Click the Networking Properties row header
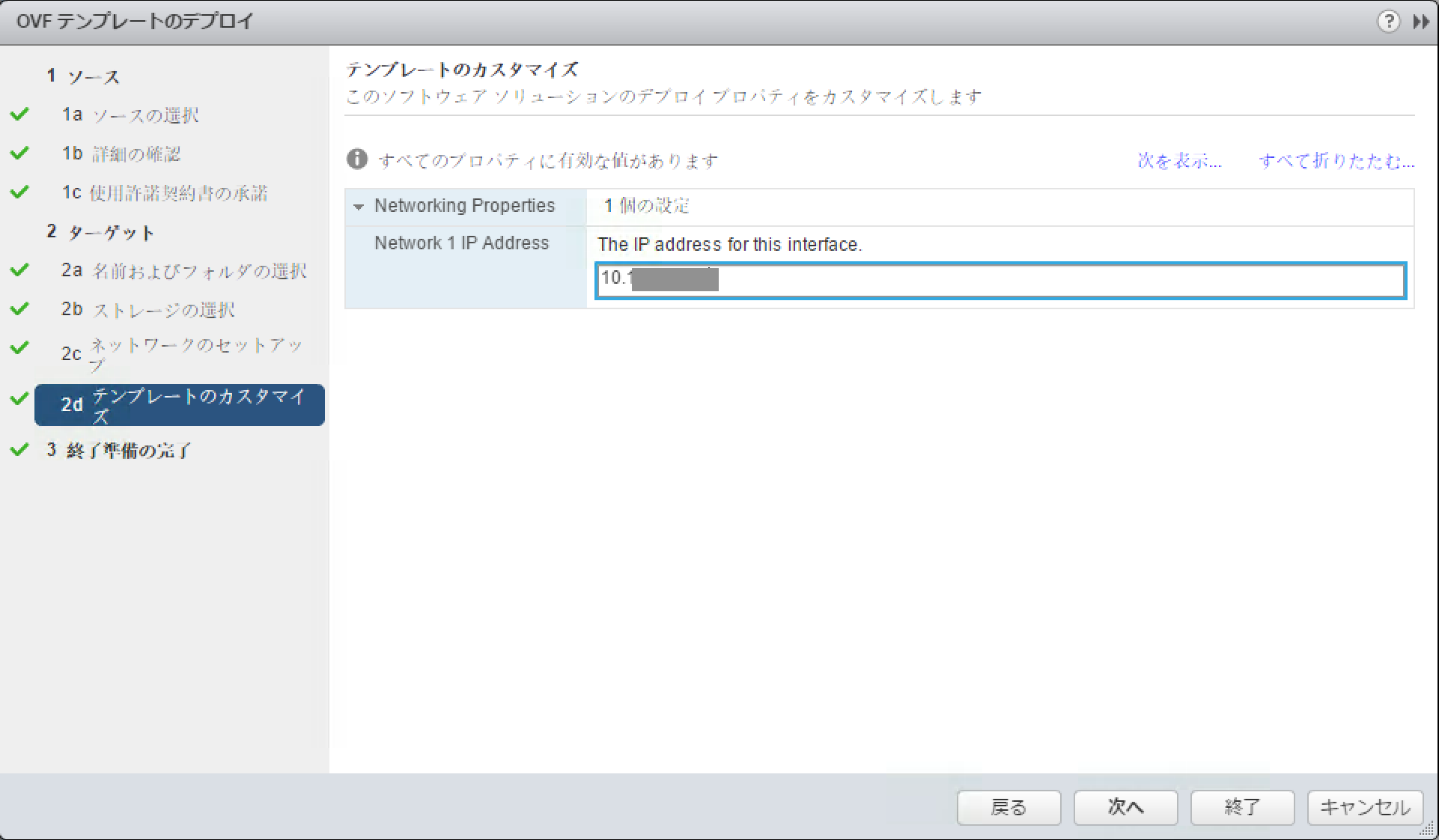Image resolution: width=1439 pixels, height=840 pixels. click(465, 206)
